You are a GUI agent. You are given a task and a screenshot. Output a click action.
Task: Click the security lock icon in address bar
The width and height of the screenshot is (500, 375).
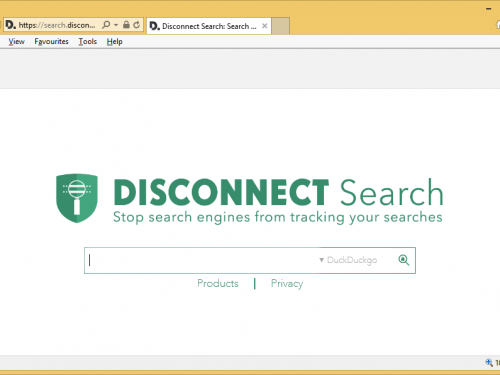pyautogui.click(x=126, y=25)
